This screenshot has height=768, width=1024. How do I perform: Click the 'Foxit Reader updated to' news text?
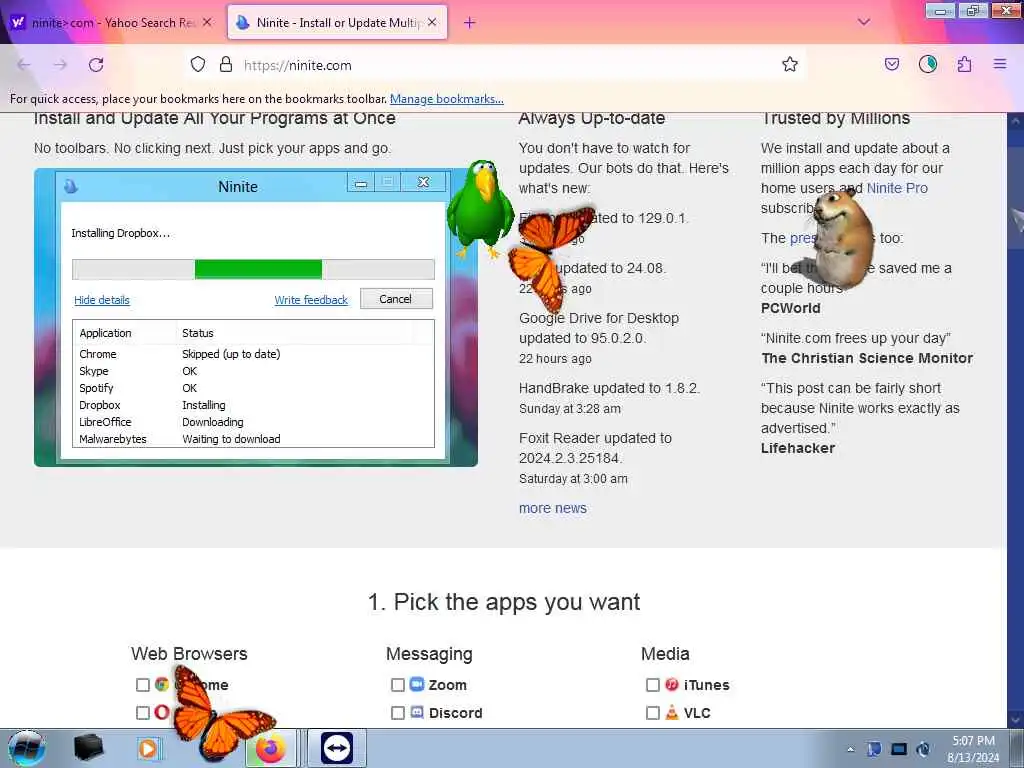[595, 438]
